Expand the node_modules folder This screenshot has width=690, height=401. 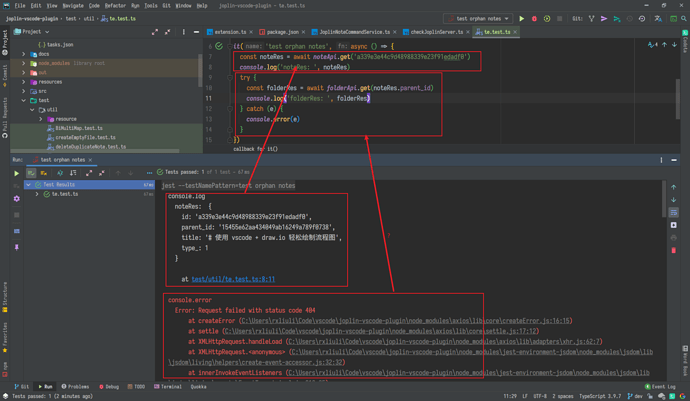[x=24, y=63]
